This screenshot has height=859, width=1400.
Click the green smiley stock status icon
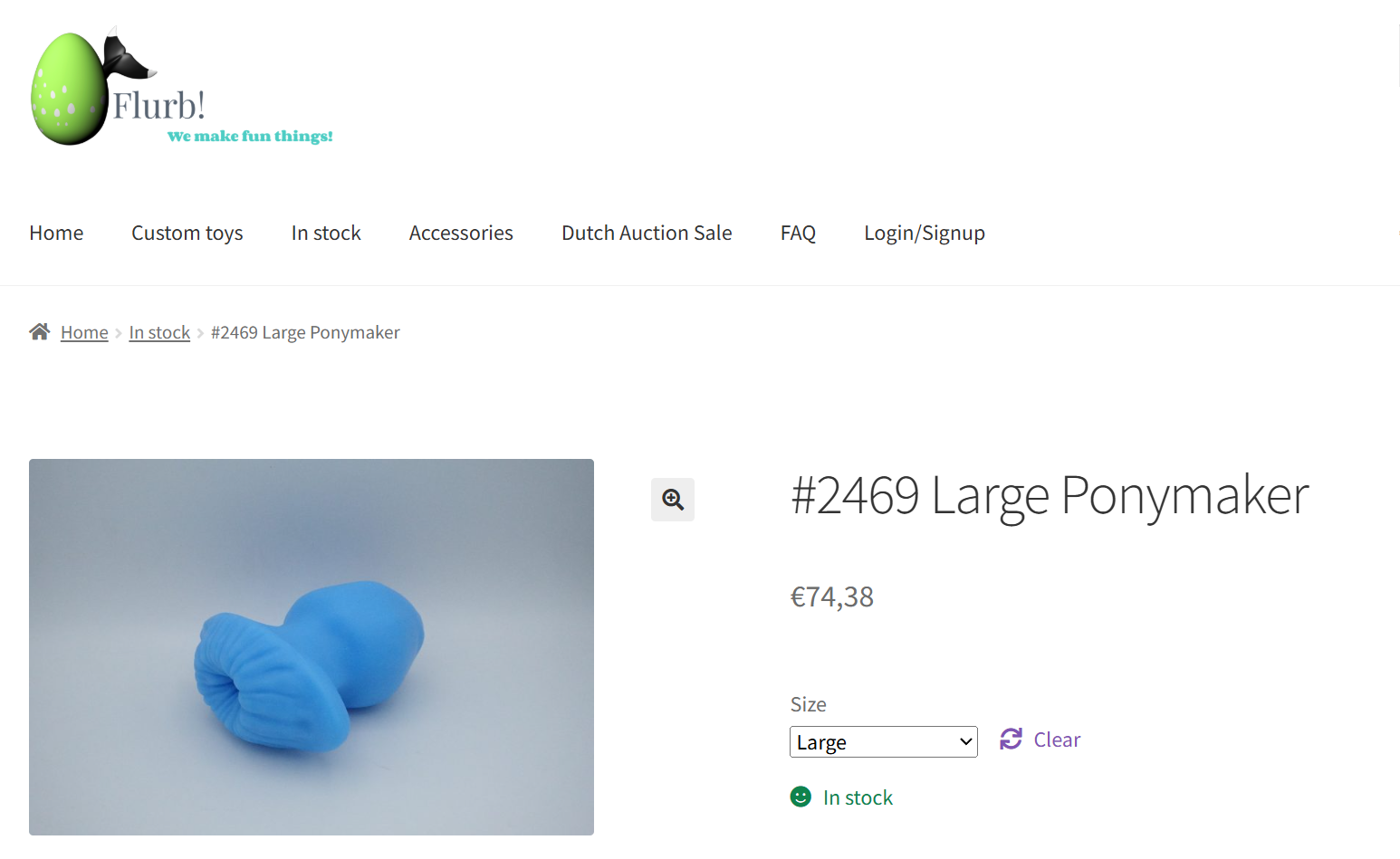[x=801, y=797]
